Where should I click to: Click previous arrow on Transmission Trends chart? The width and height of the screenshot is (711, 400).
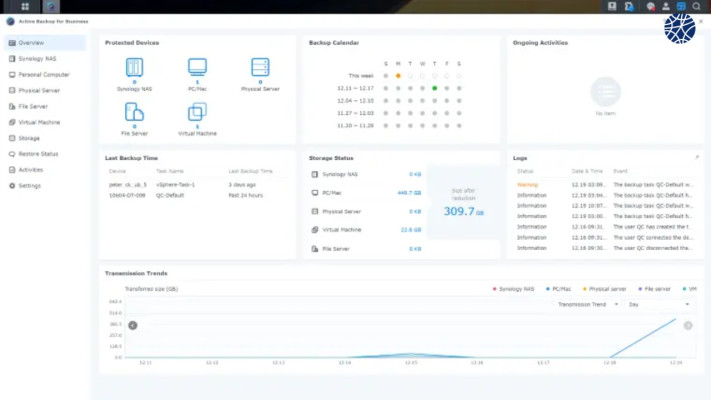[132, 325]
